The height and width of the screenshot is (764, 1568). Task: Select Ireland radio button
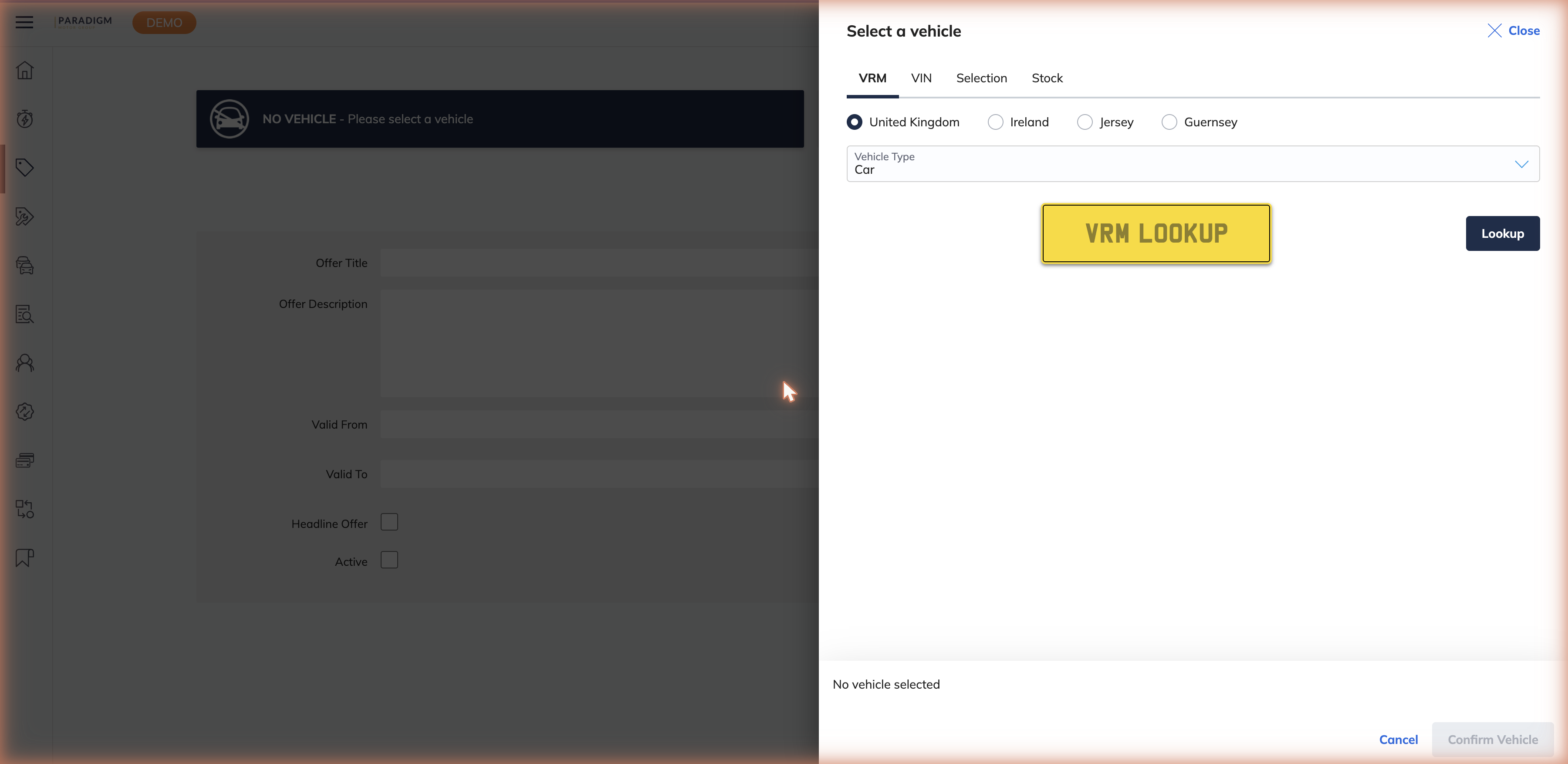(x=995, y=122)
